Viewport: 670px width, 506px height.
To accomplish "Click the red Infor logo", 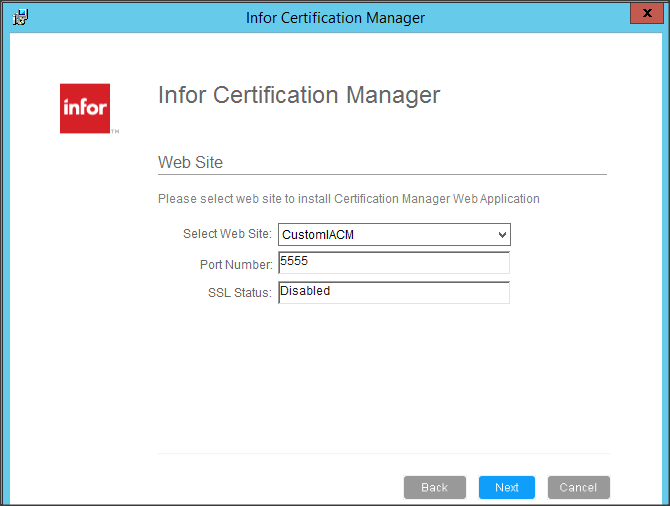I will [85, 108].
